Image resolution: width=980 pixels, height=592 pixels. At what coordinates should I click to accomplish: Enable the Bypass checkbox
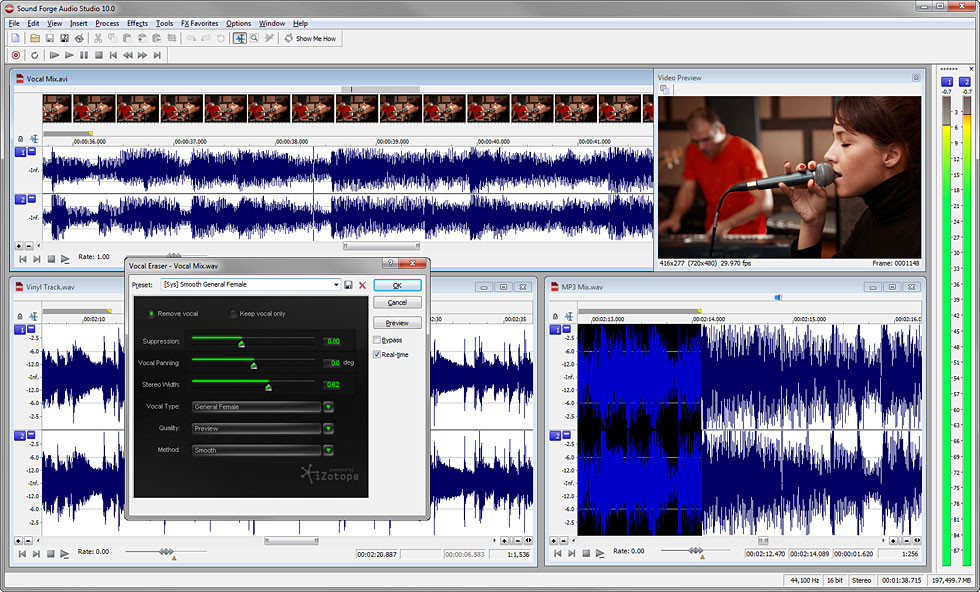(x=377, y=340)
